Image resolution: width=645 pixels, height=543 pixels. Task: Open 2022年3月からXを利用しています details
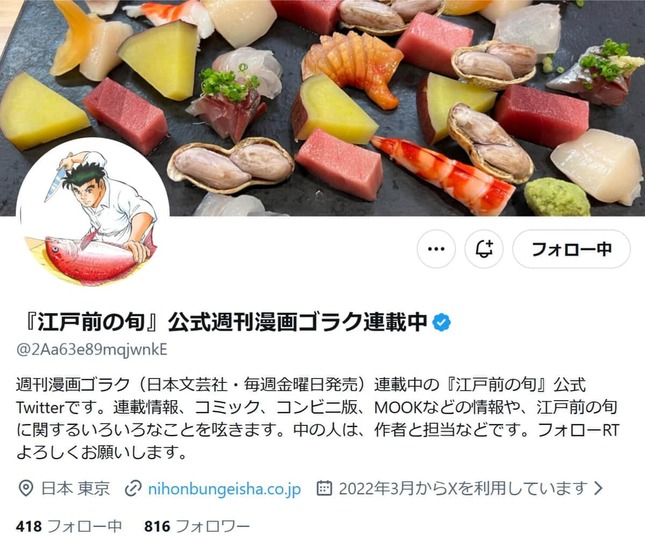[463, 489]
